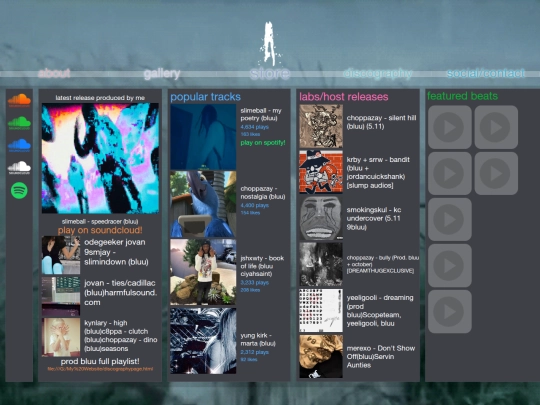The image size is (540, 405).
Task: Click '4,400 plays' under nostalgia
Action: 255,205
